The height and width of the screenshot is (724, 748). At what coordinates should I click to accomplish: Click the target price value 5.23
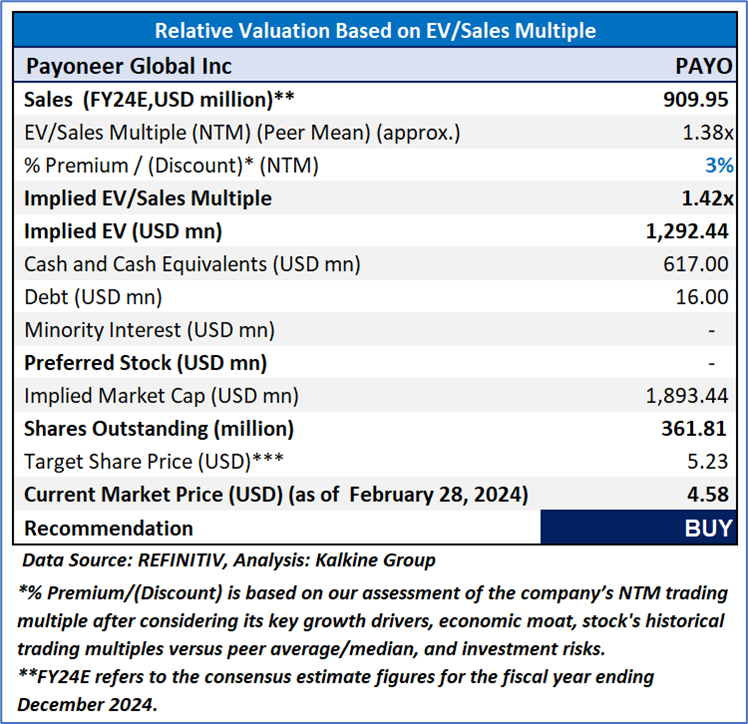(x=708, y=462)
